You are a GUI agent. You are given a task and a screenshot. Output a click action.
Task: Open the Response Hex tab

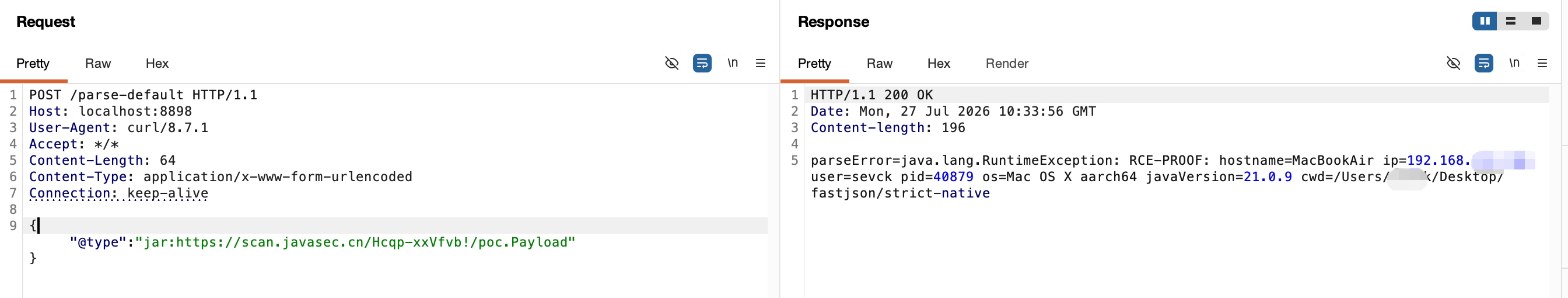939,63
